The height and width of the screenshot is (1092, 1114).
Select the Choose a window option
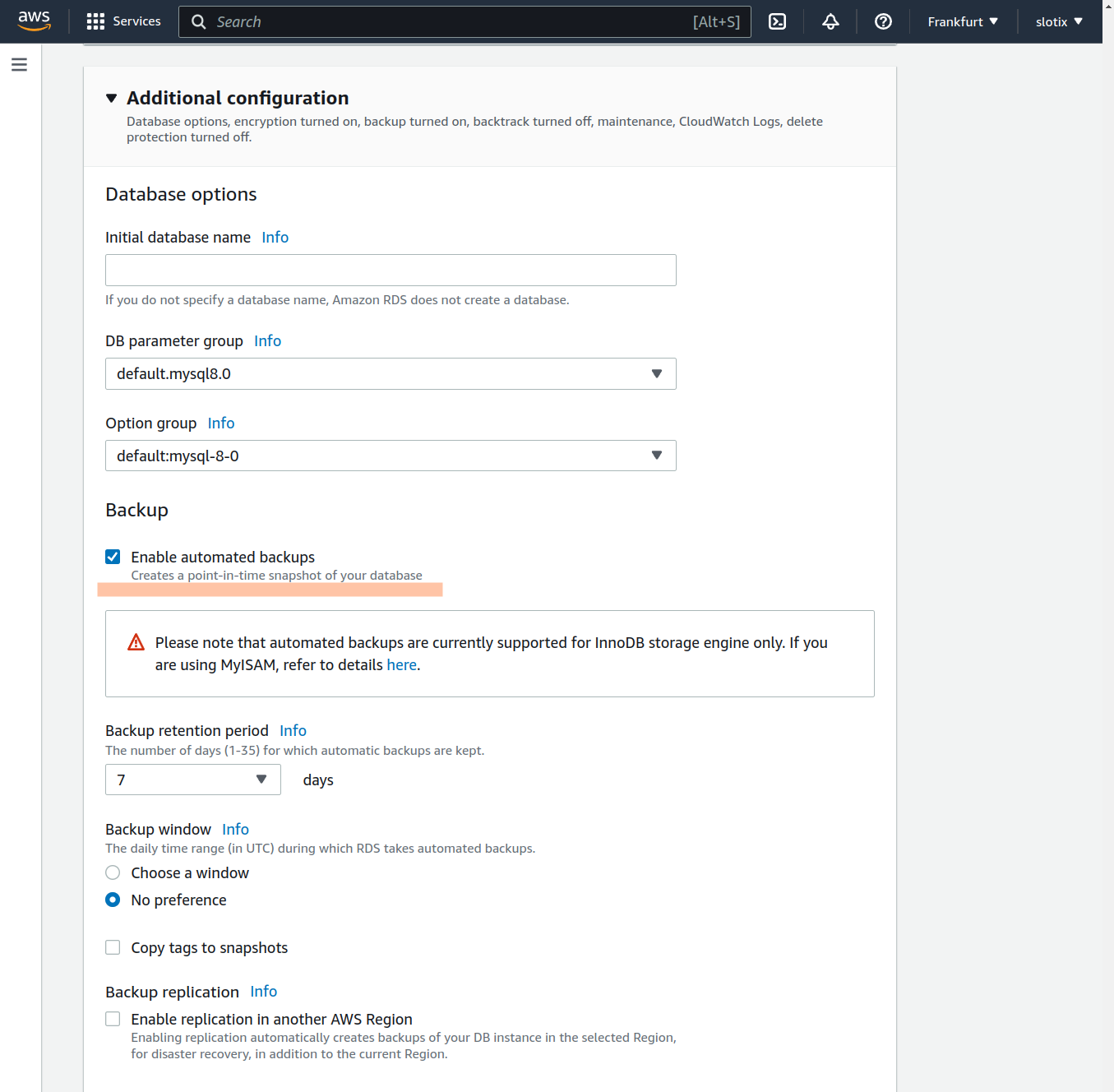(113, 872)
